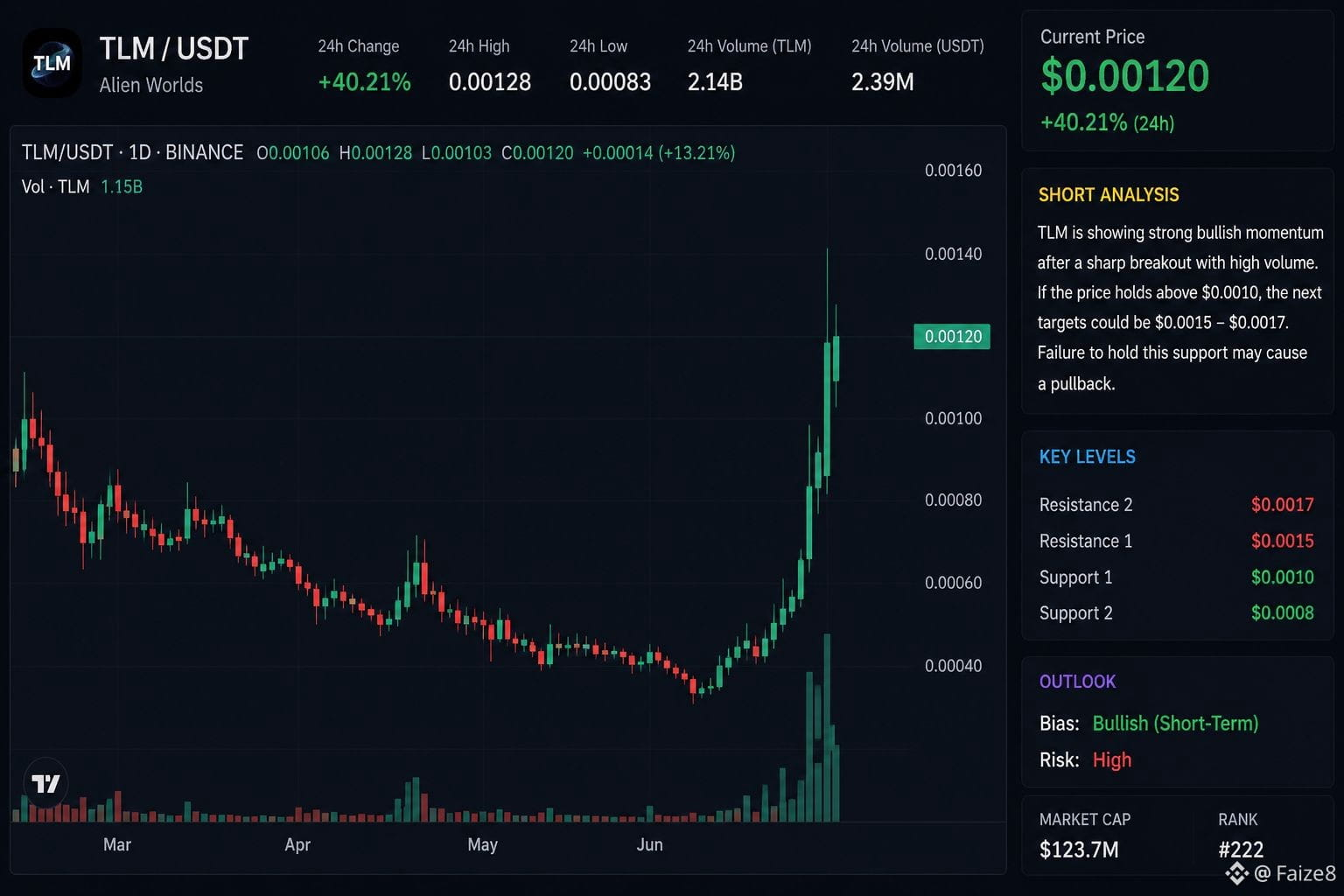Image resolution: width=1344 pixels, height=896 pixels.
Task: Click the daily change +0.00014 (+13.21%)
Action: tap(659, 153)
